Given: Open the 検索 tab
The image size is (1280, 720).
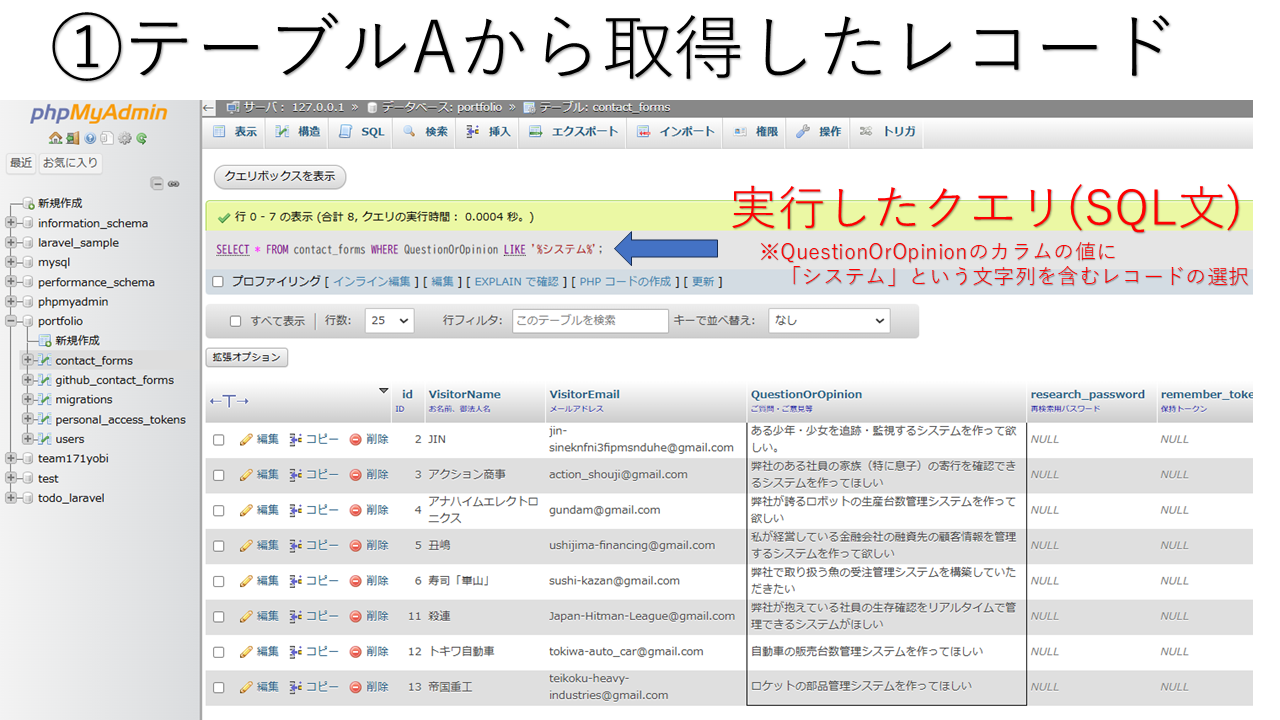Looking at the screenshot, I should click(x=425, y=132).
